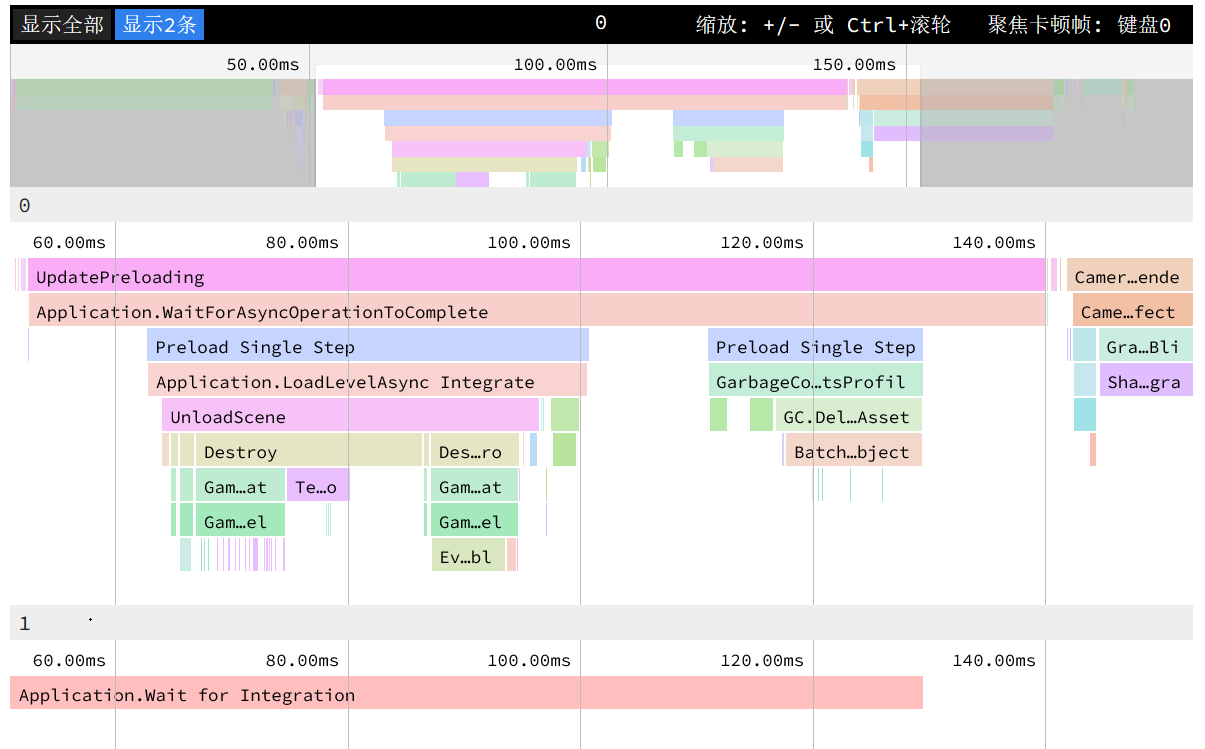The image size is (1205, 749).
Task: Click the 100.00ms mark in the overview minimap
Action: click(x=555, y=65)
